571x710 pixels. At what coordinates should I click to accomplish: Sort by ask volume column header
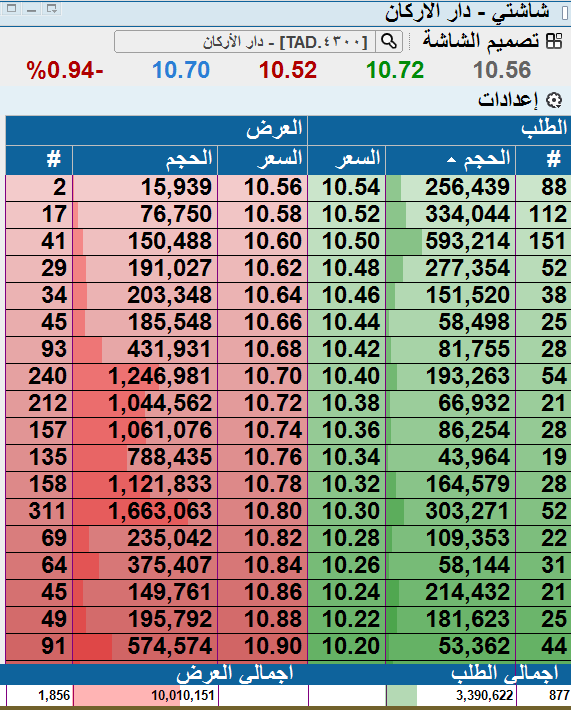coord(145,160)
